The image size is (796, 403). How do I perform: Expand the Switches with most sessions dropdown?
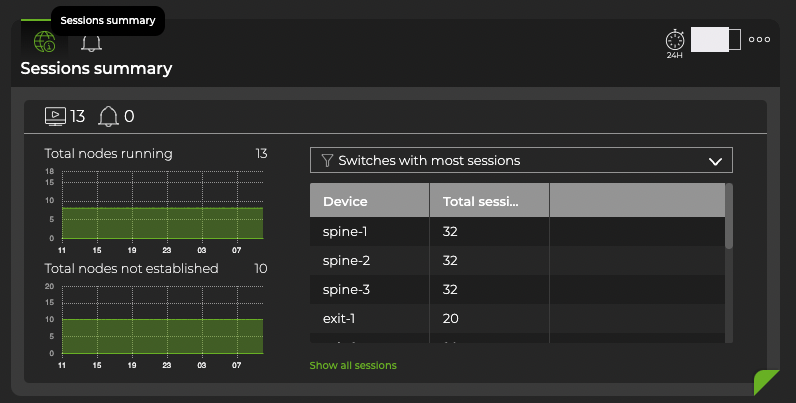coord(520,160)
